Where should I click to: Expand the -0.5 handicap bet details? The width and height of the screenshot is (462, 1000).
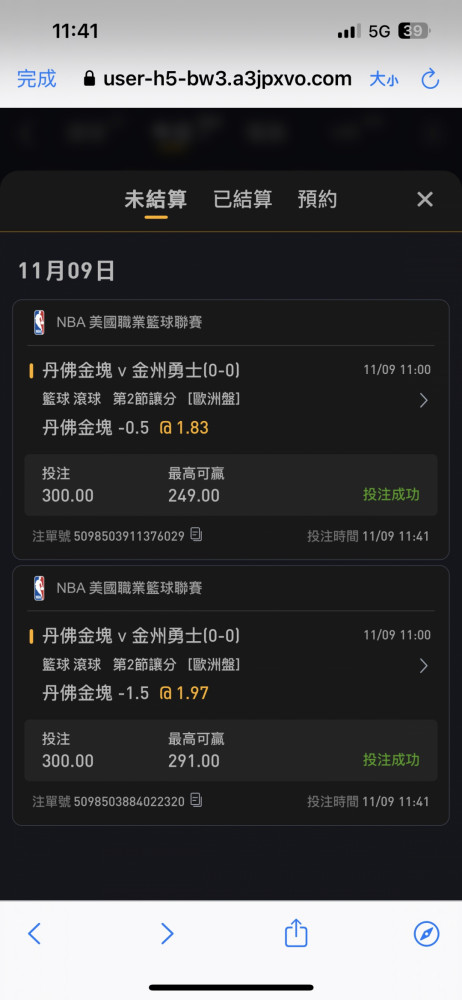pos(423,401)
